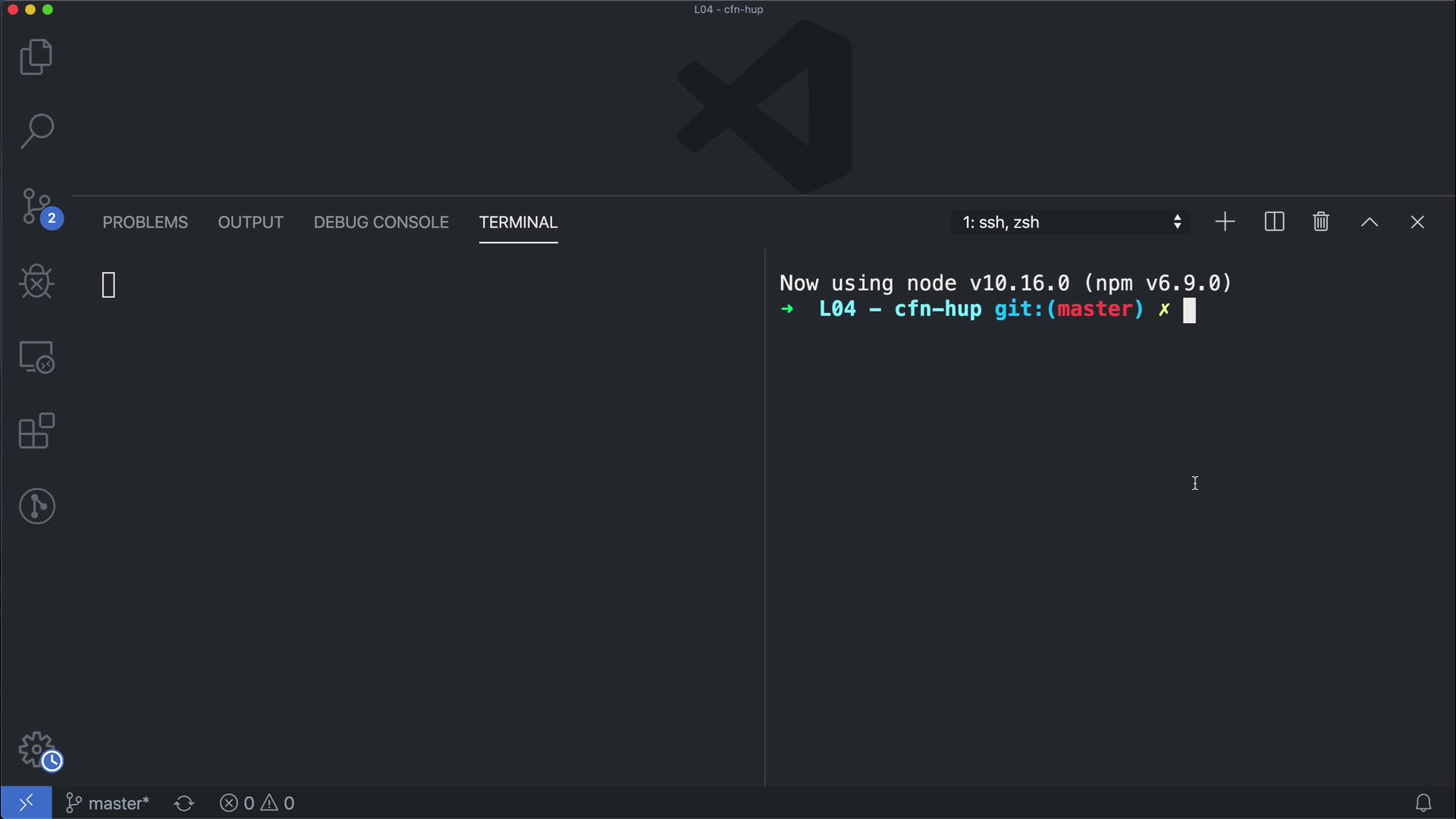Open Source Control with 2 changes
This screenshot has height=819, width=1456.
coord(36,207)
